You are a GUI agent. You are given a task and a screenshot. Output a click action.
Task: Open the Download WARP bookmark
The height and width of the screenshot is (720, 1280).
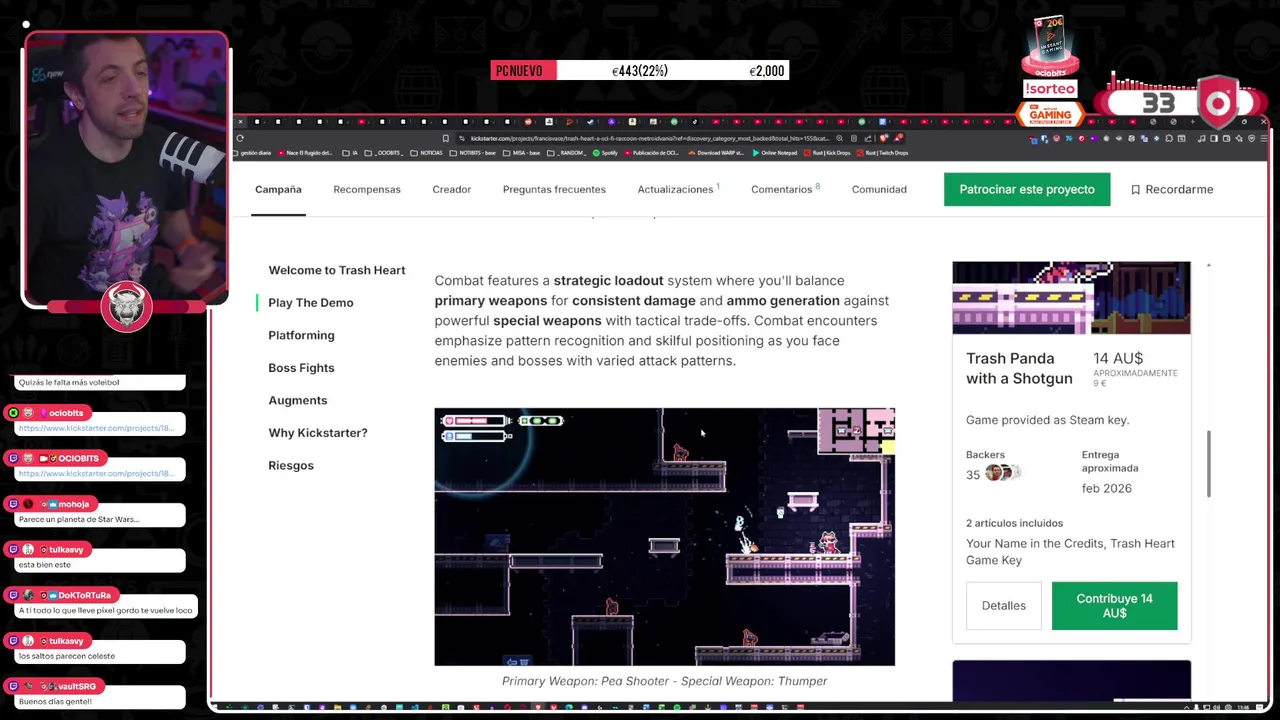click(x=716, y=153)
